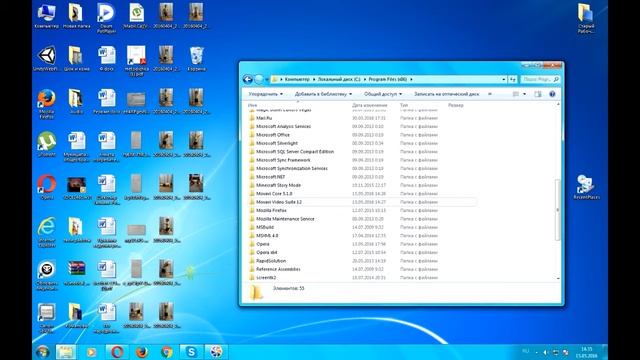
Task: Select the uTorrent desktop shortcut
Action: (47, 144)
